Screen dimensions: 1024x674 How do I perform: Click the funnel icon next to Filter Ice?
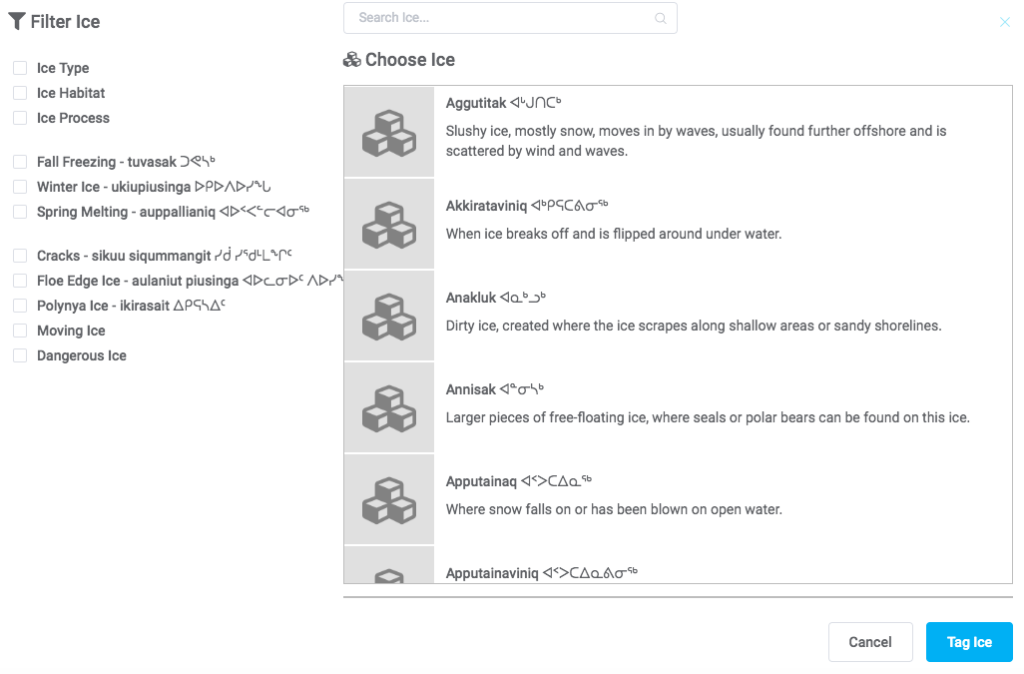tap(17, 21)
